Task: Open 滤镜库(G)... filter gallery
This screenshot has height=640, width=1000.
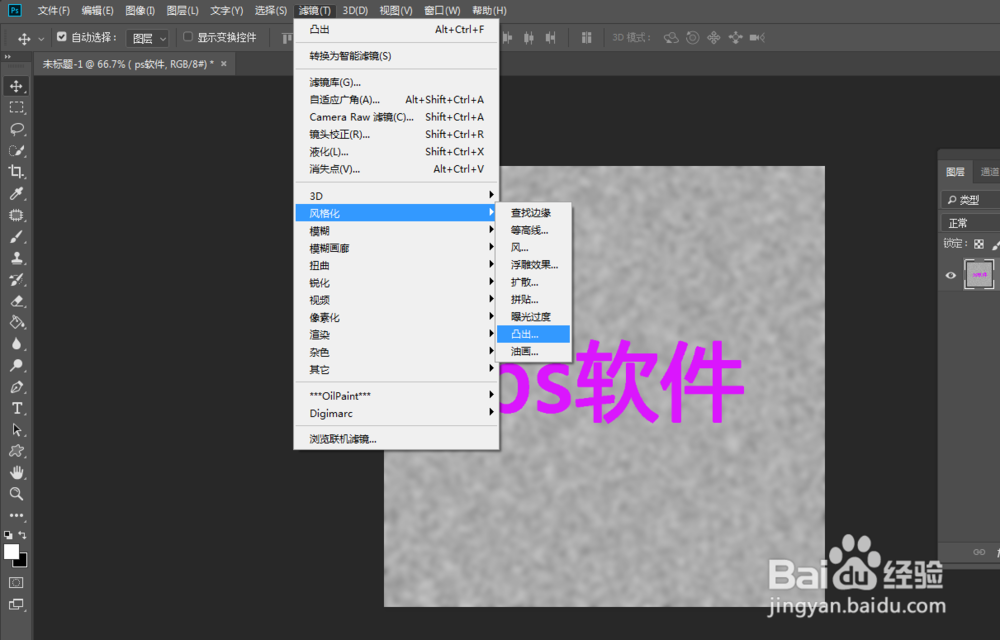Action: pos(396,82)
